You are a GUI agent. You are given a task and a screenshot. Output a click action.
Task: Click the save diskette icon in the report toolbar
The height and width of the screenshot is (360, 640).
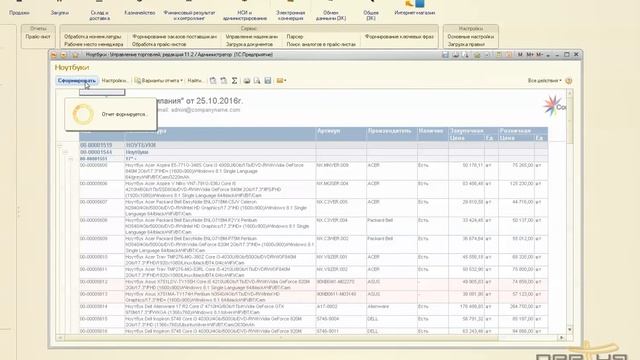(268, 81)
